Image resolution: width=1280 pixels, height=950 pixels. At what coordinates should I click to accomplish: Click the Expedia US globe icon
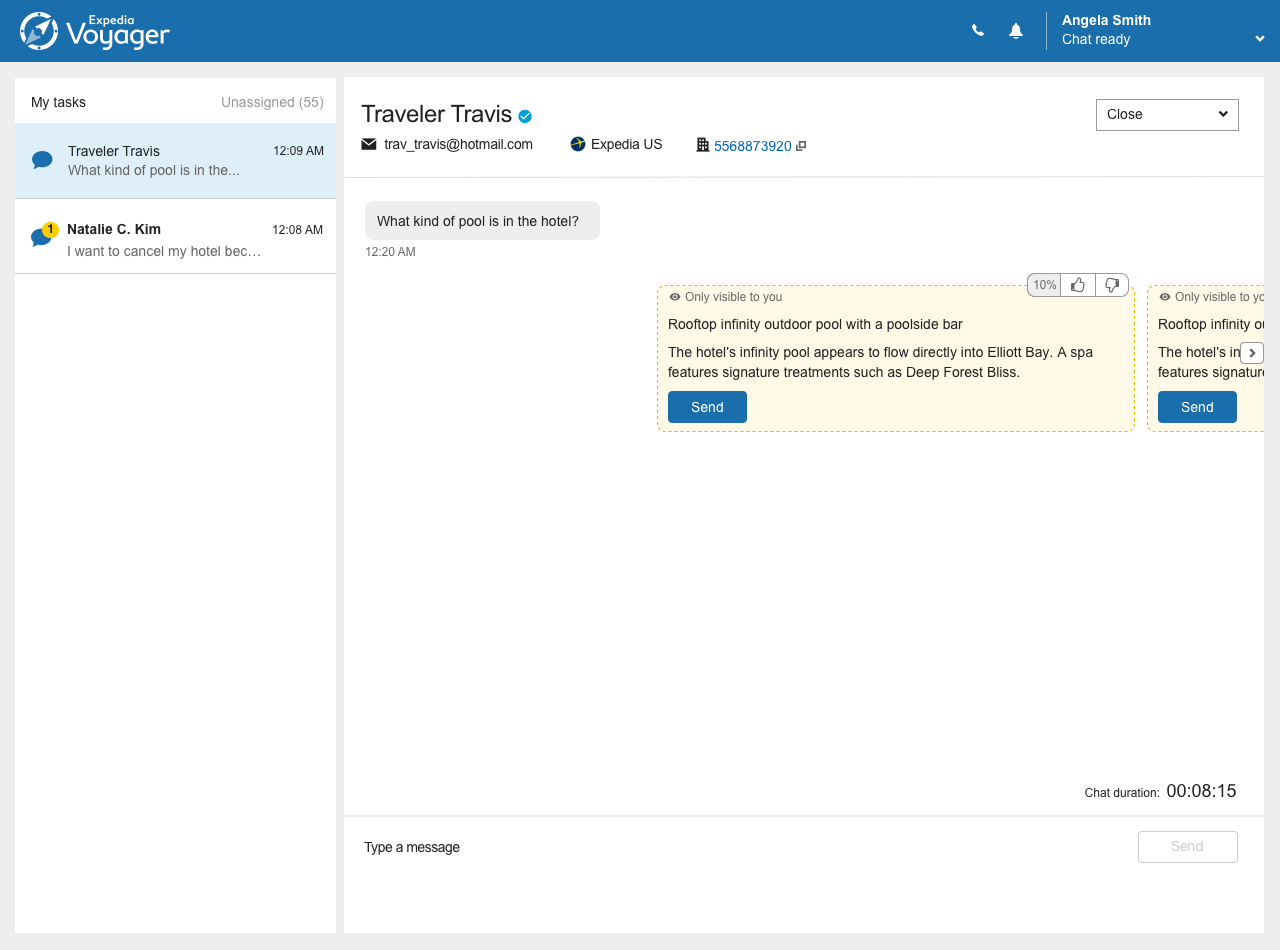tap(578, 144)
